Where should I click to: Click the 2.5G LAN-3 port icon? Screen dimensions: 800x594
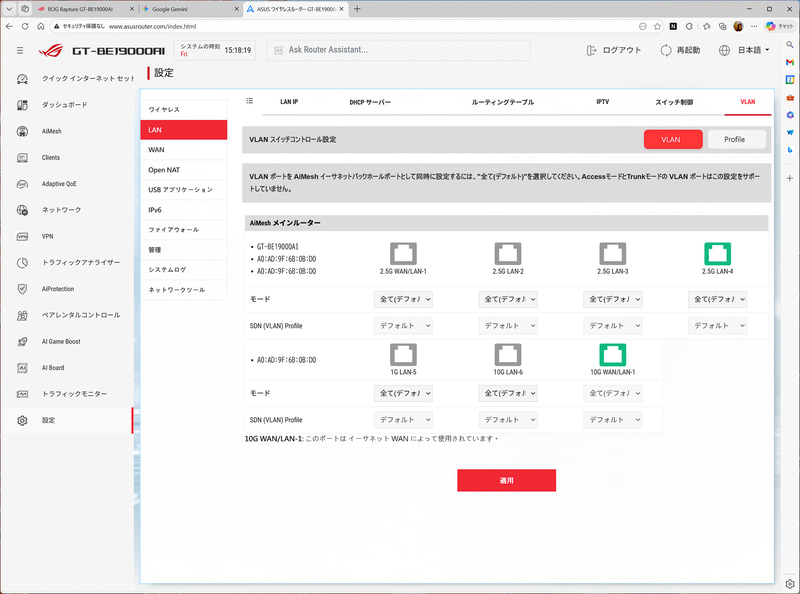pos(613,254)
